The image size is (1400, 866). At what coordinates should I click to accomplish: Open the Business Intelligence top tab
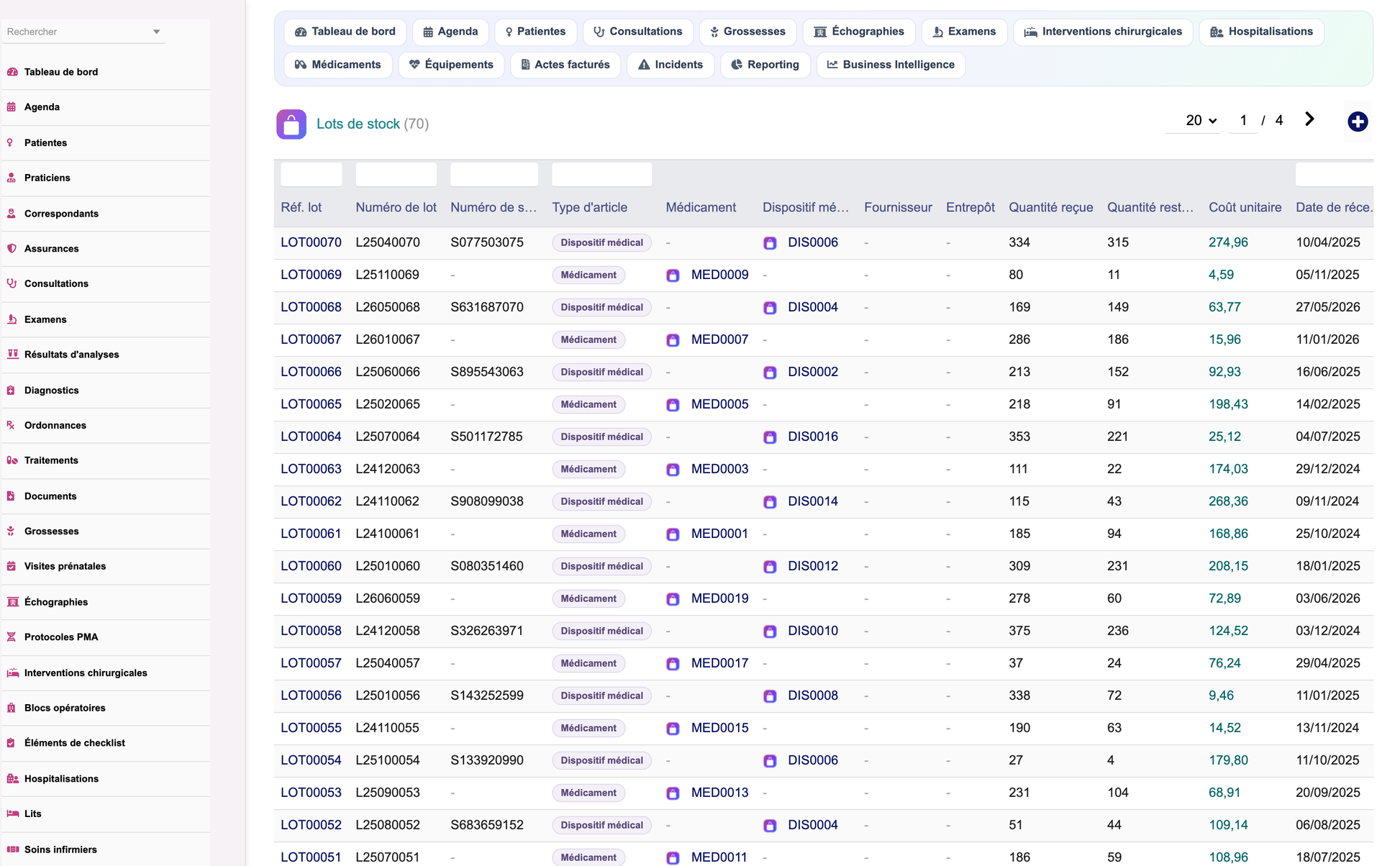point(891,65)
